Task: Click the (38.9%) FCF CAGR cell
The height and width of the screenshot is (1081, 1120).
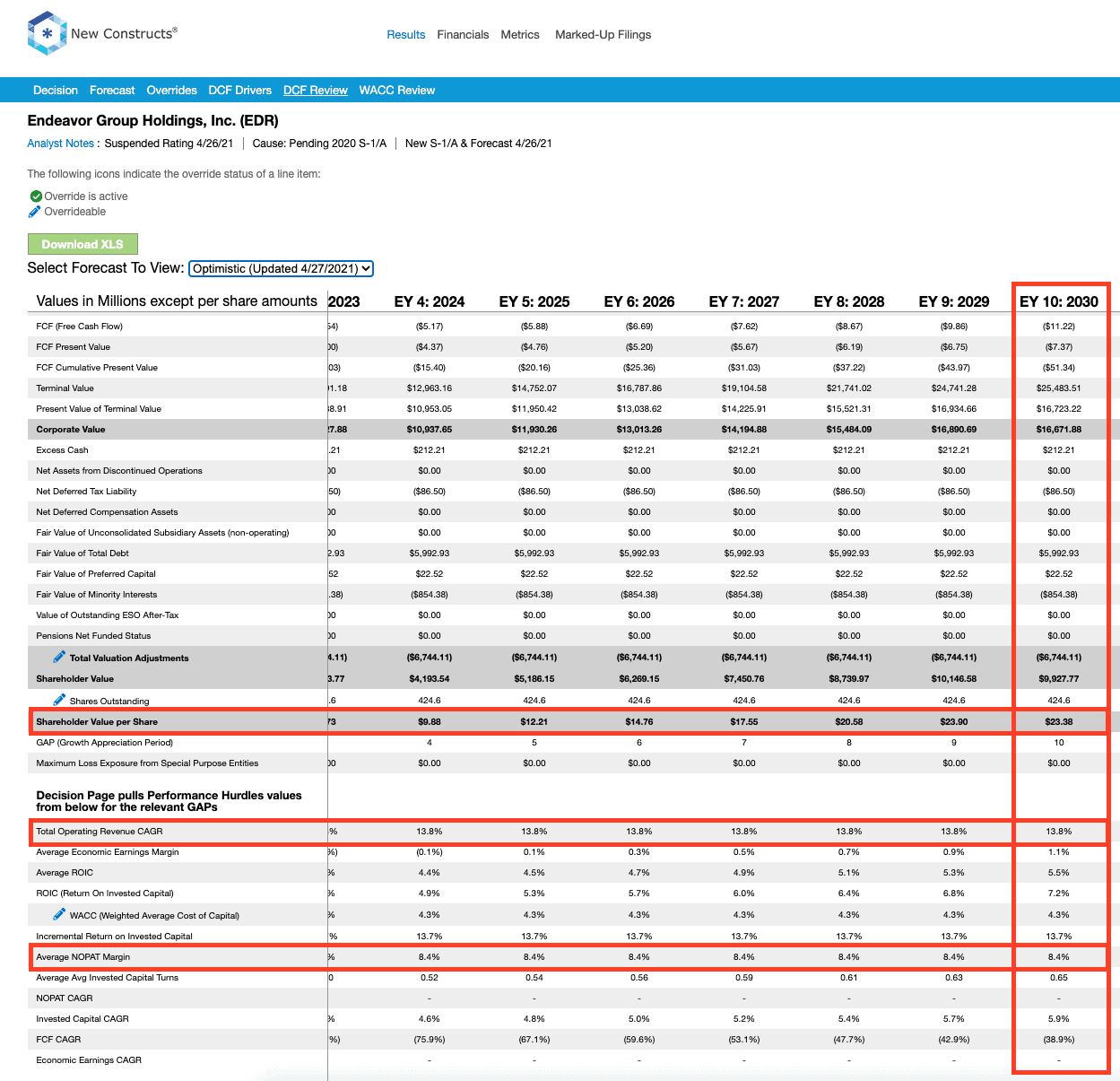Action: point(1059,1040)
